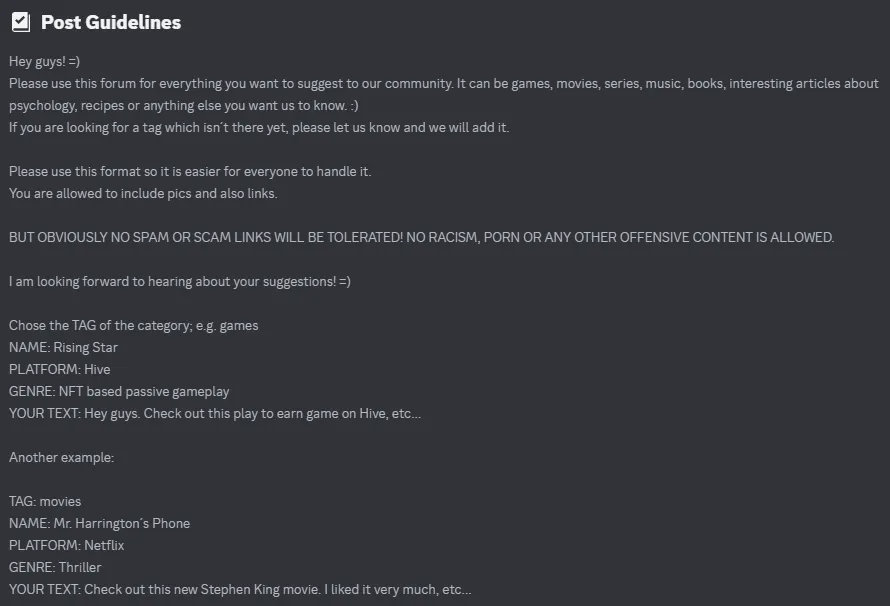Click the sentence about requesting a missing tag
This screenshot has width=890, height=606.
click(x=259, y=127)
